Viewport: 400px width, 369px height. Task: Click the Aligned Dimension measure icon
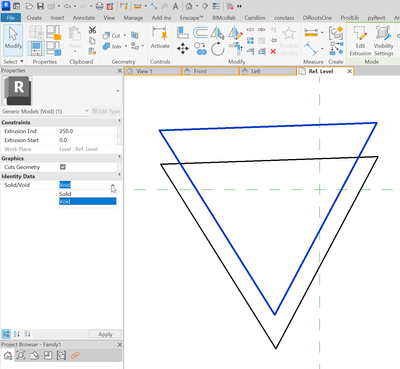[x=311, y=32]
